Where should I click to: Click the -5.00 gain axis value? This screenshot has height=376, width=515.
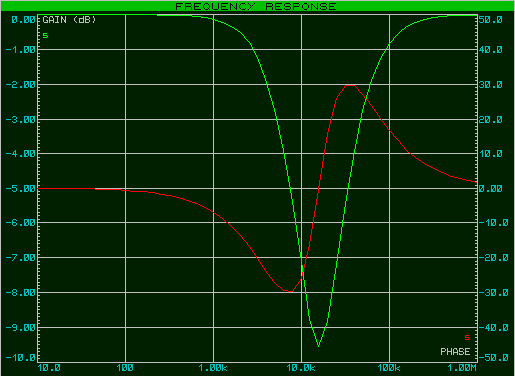tap(21, 189)
